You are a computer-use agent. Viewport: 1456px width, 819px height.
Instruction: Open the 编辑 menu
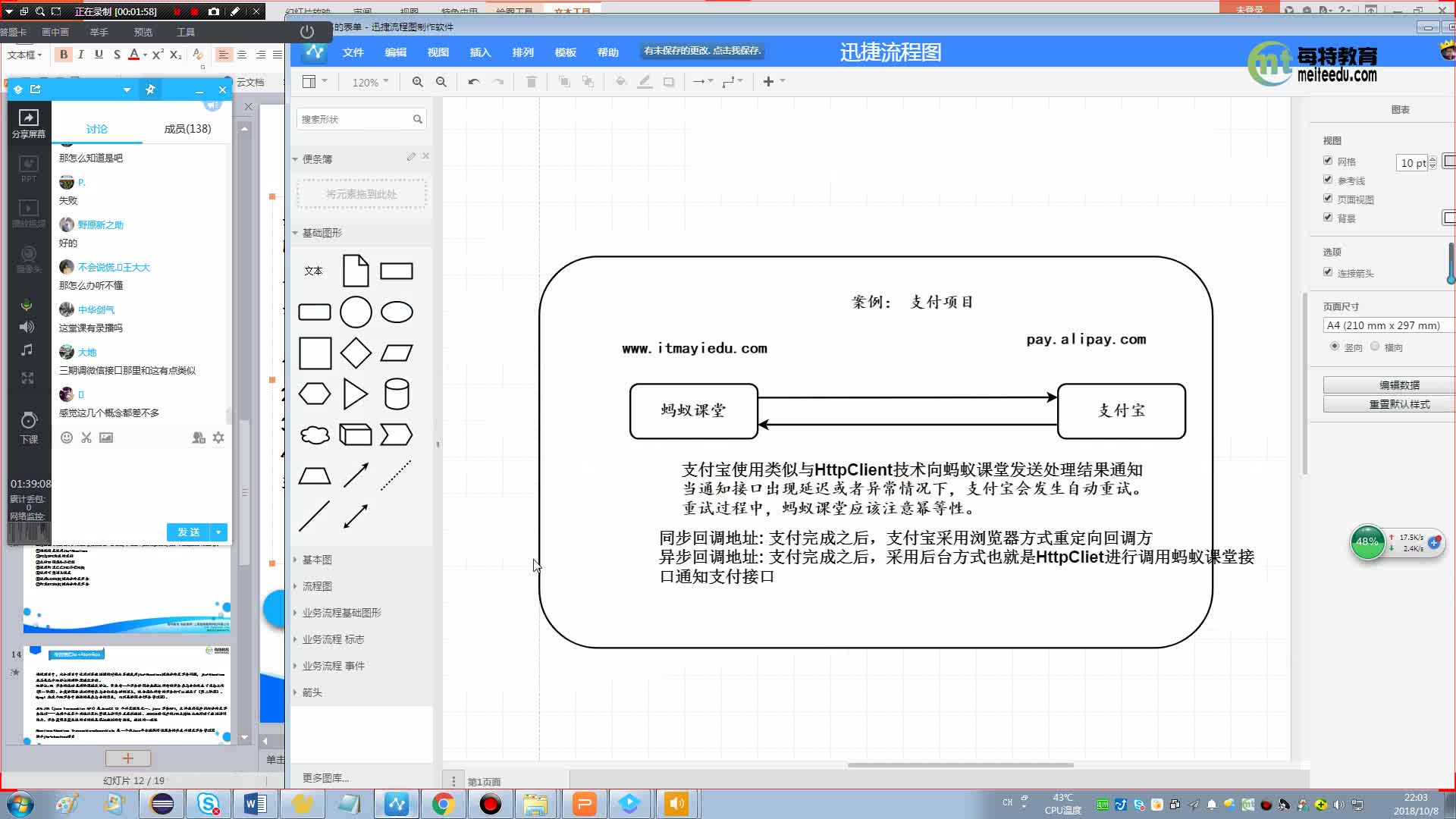click(x=396, y=52)
